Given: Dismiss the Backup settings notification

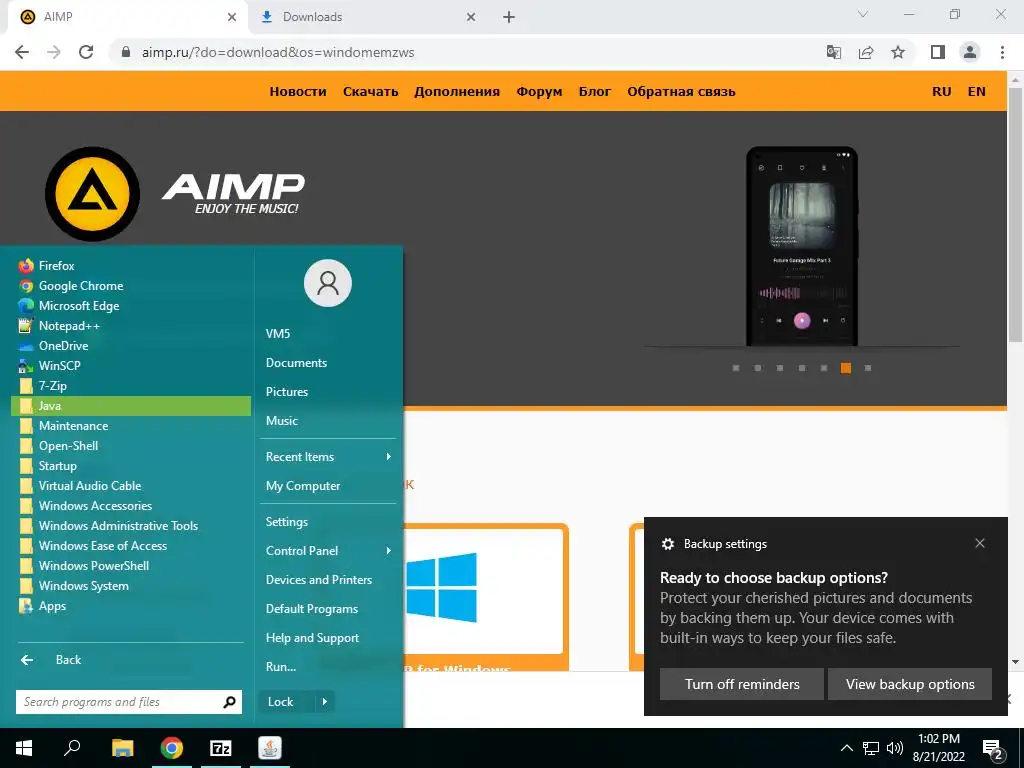Looking at the screenshot, I should 980,543.
